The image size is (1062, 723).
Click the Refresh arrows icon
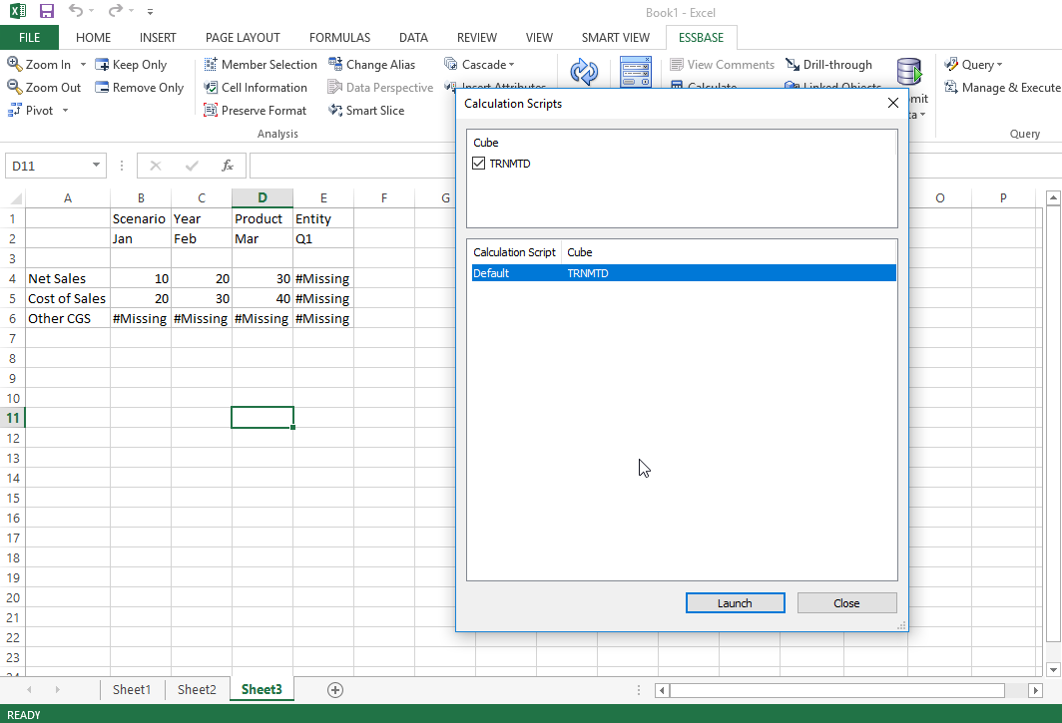583,71
